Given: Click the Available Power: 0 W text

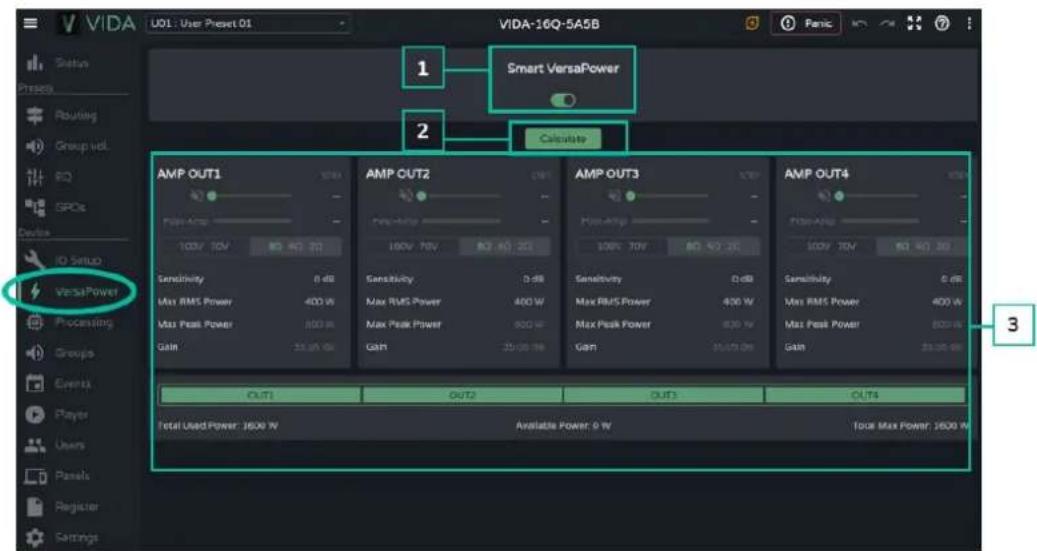Looking at the screenshot, I should click(x=563, y=425).
